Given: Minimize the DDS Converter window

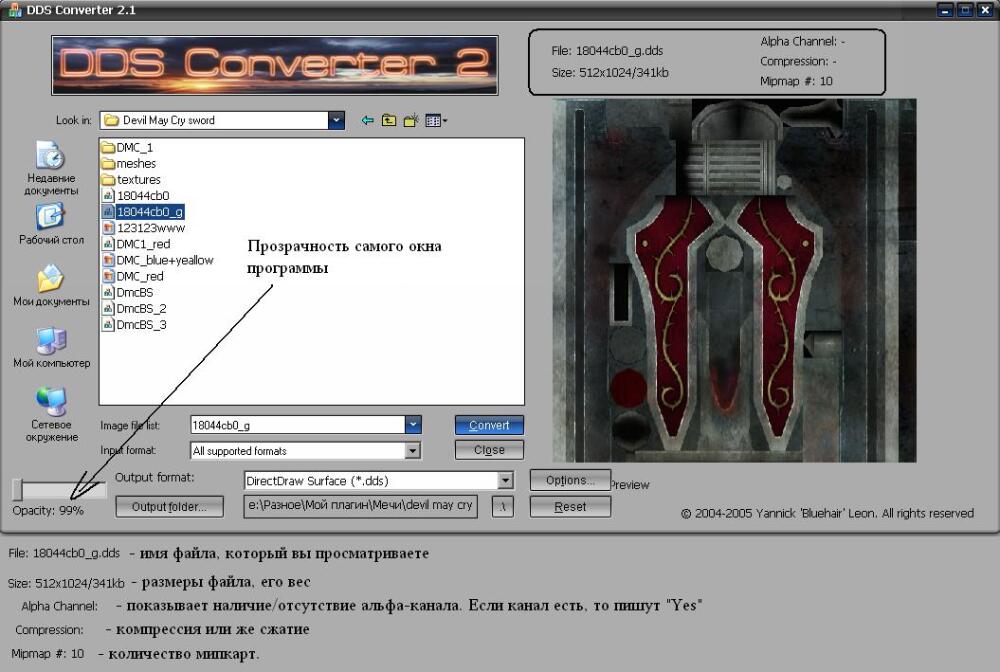Looking at the screenshot, I should point(945,10).
